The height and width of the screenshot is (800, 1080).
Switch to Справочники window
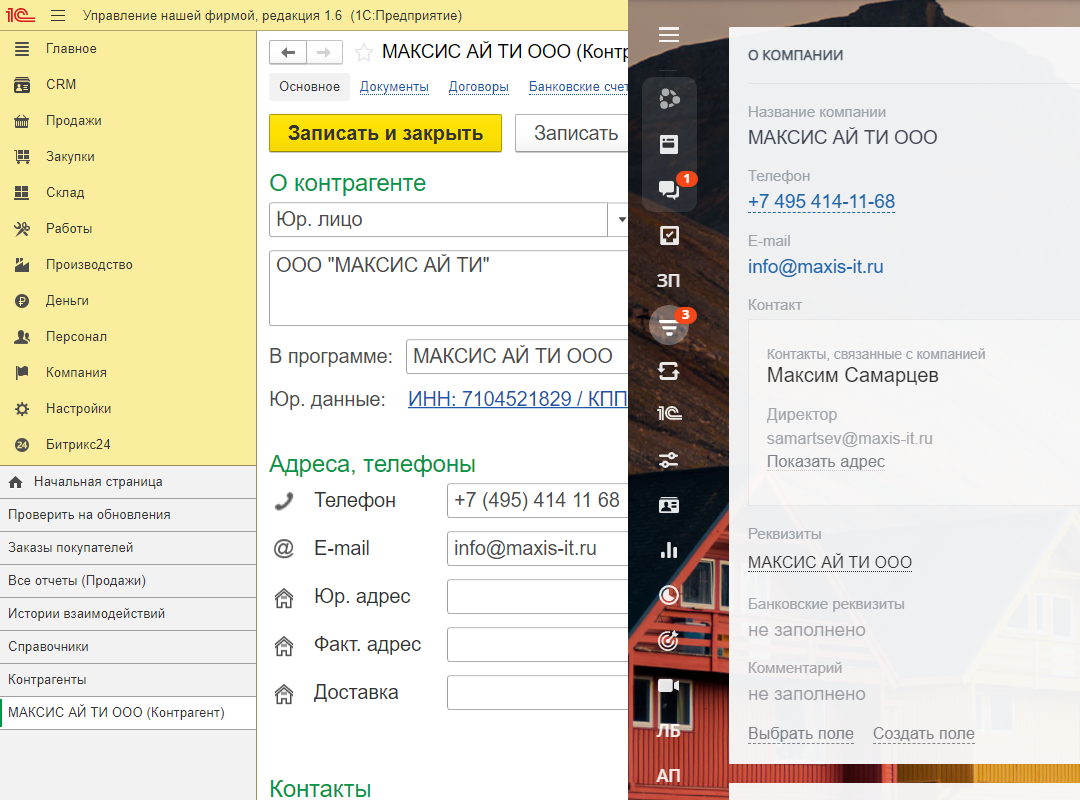(x=128, y=647)
